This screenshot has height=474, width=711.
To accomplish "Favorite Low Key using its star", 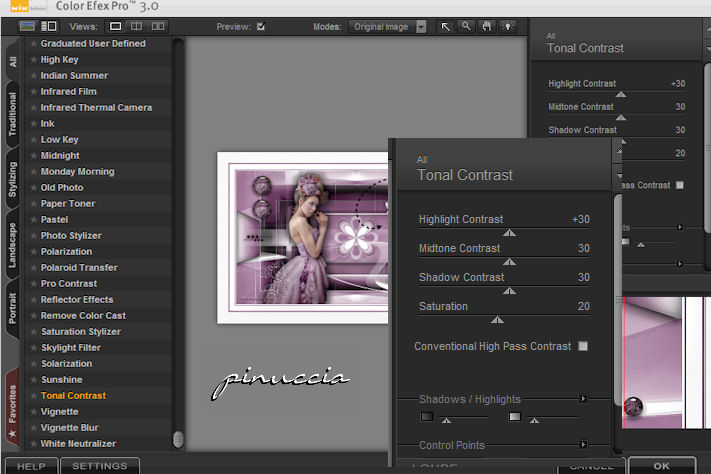I will pos(34,139).
